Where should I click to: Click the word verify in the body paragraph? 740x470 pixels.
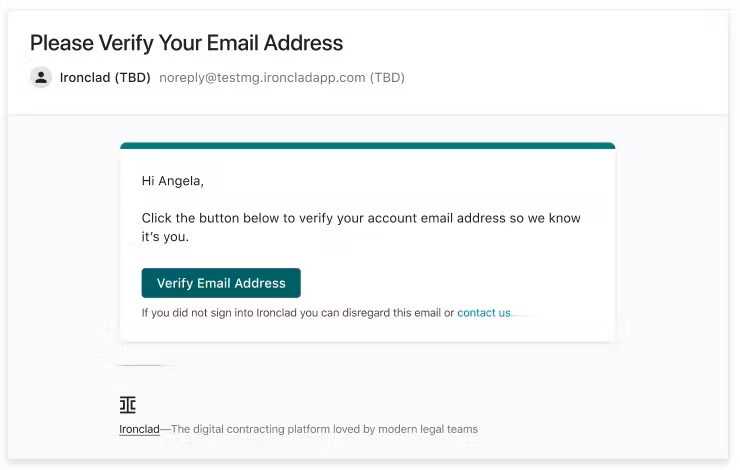tap(312, 218)
